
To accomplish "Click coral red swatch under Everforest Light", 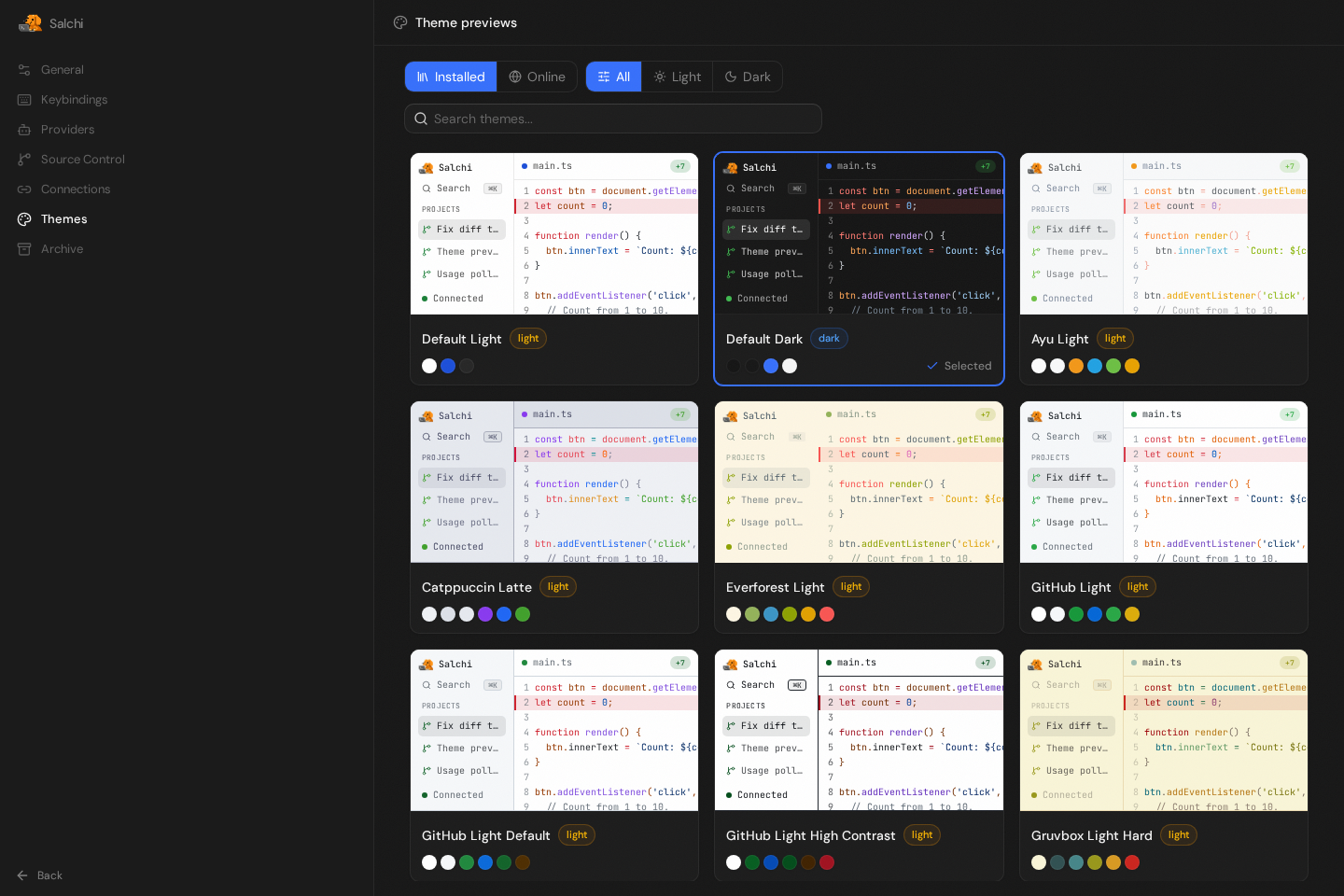I will [827, 614].
